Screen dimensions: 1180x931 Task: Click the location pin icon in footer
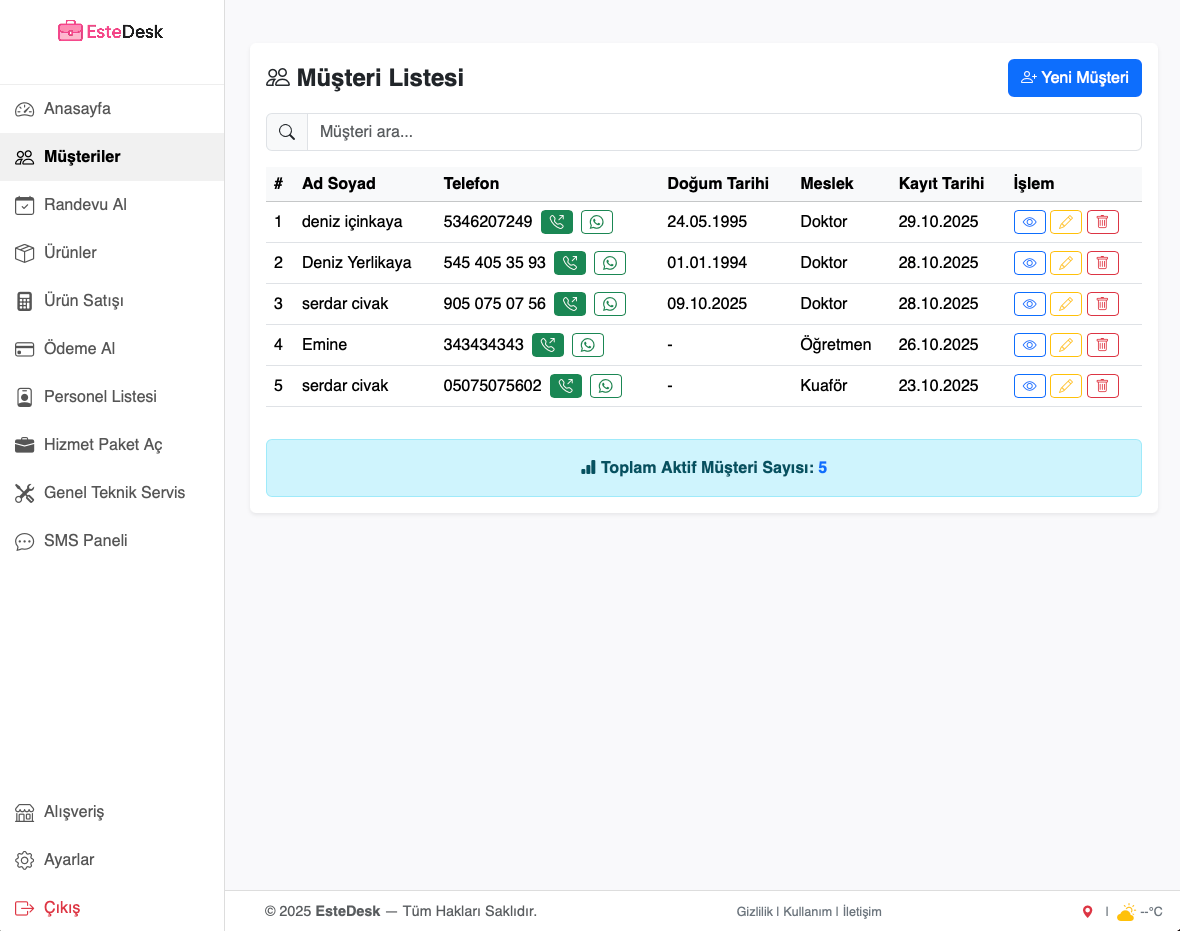[1088, 912]
